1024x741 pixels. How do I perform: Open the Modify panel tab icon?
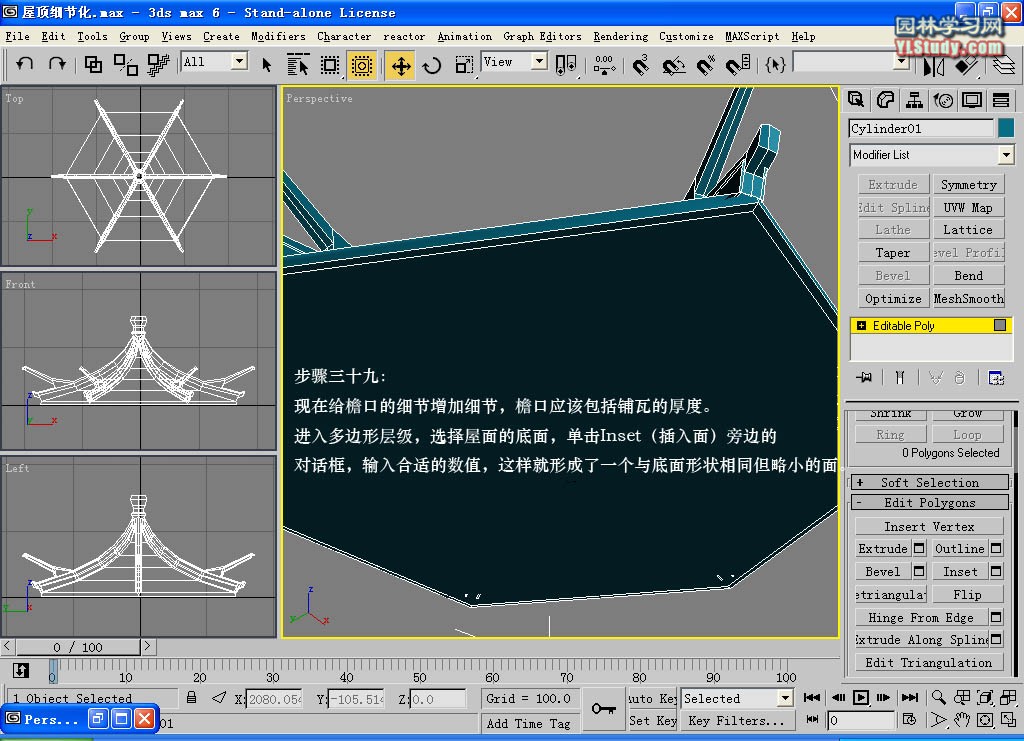coord(885,100)
